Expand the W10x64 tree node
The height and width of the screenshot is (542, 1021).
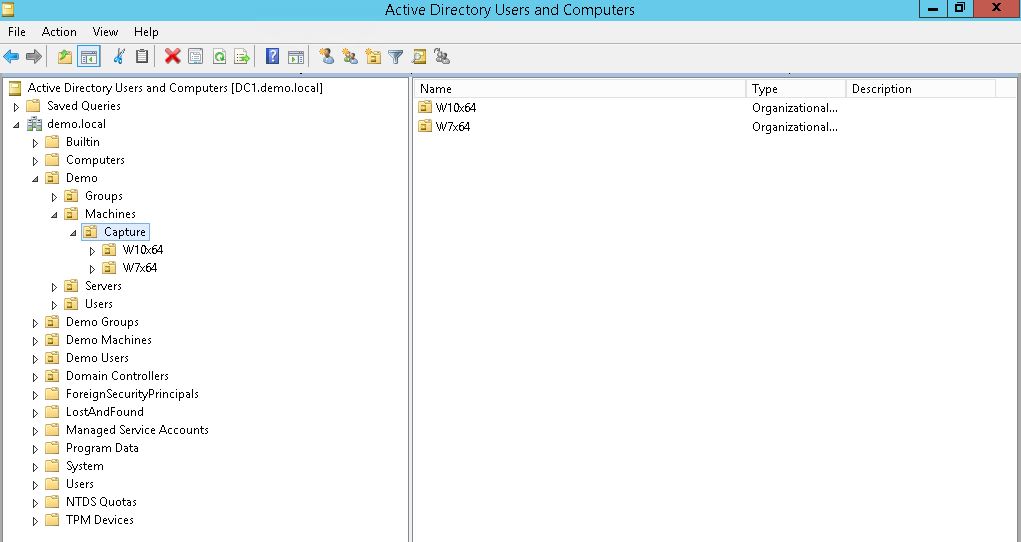point(92,251)
